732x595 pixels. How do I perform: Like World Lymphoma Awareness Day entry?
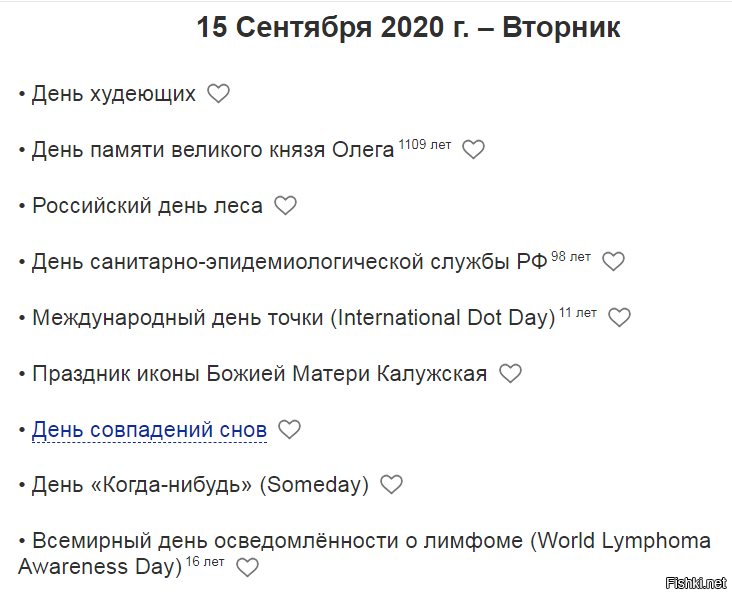(x=247, y=568)
